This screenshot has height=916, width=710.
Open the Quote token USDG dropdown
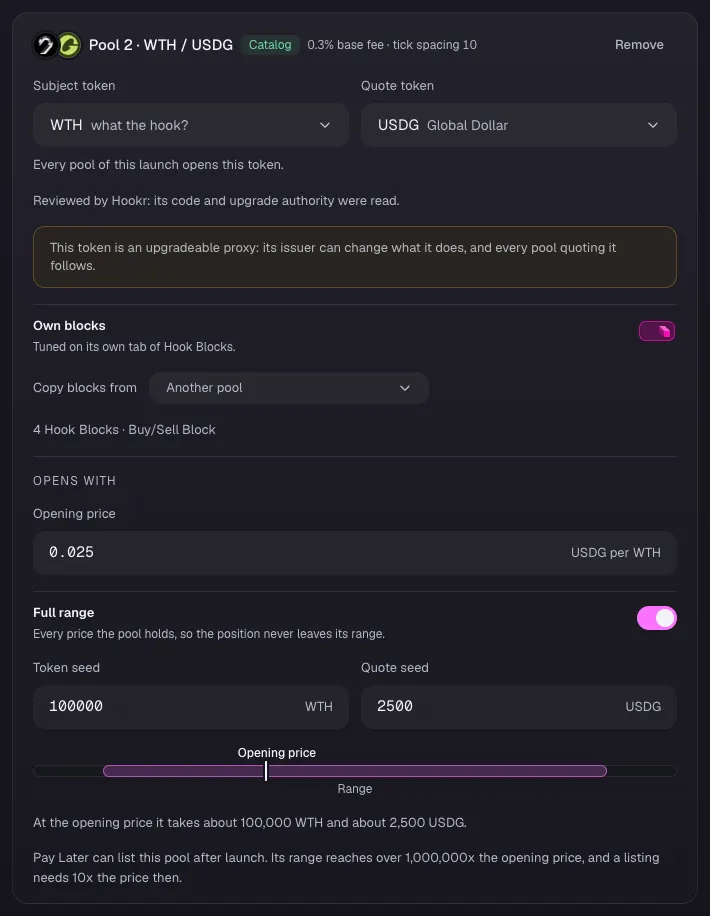(x=519, y=125)
